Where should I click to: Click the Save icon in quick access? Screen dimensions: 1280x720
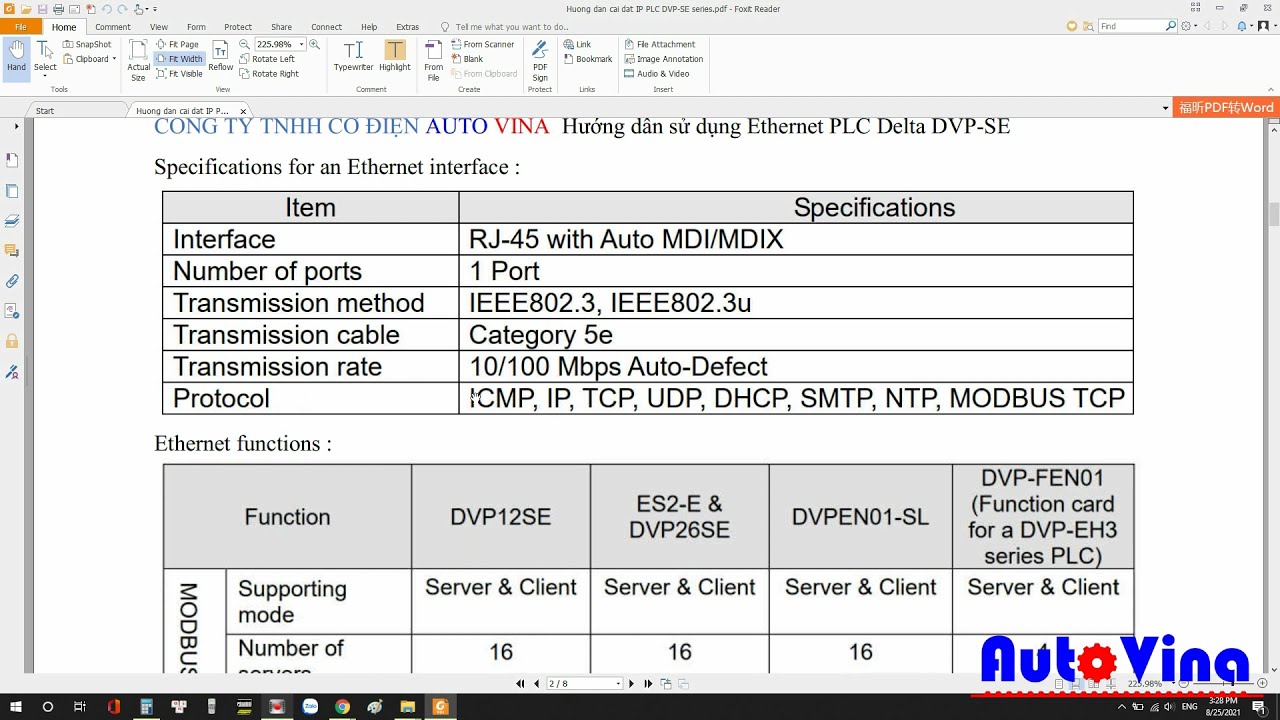[42, 9]
